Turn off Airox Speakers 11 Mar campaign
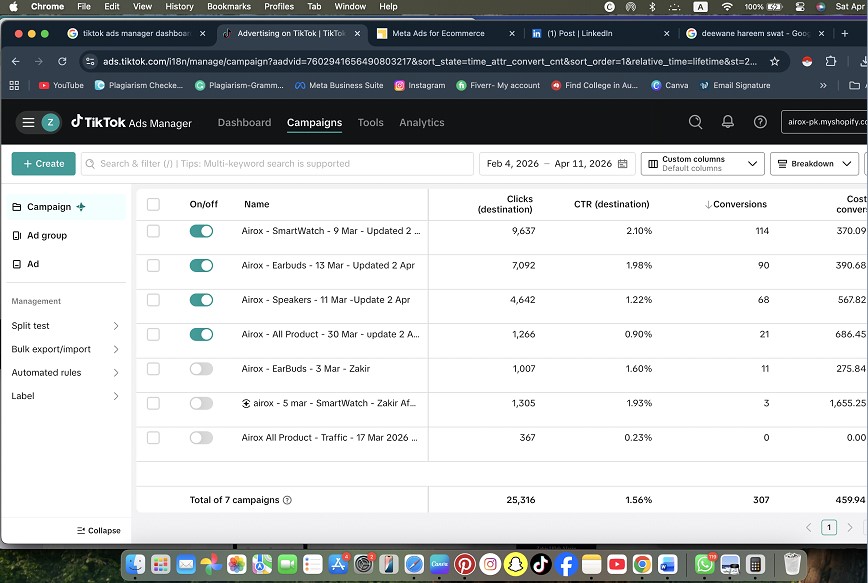Screen dimensions: 868x583 pyautogui.click(x=201, y=300)
